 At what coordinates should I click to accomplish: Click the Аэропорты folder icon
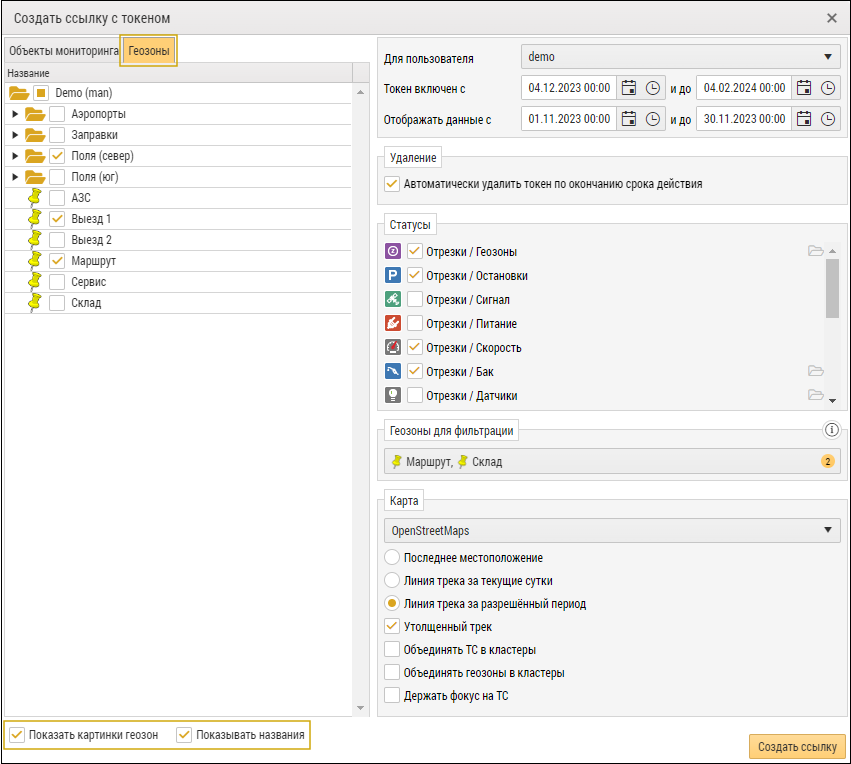coord(35,114)
